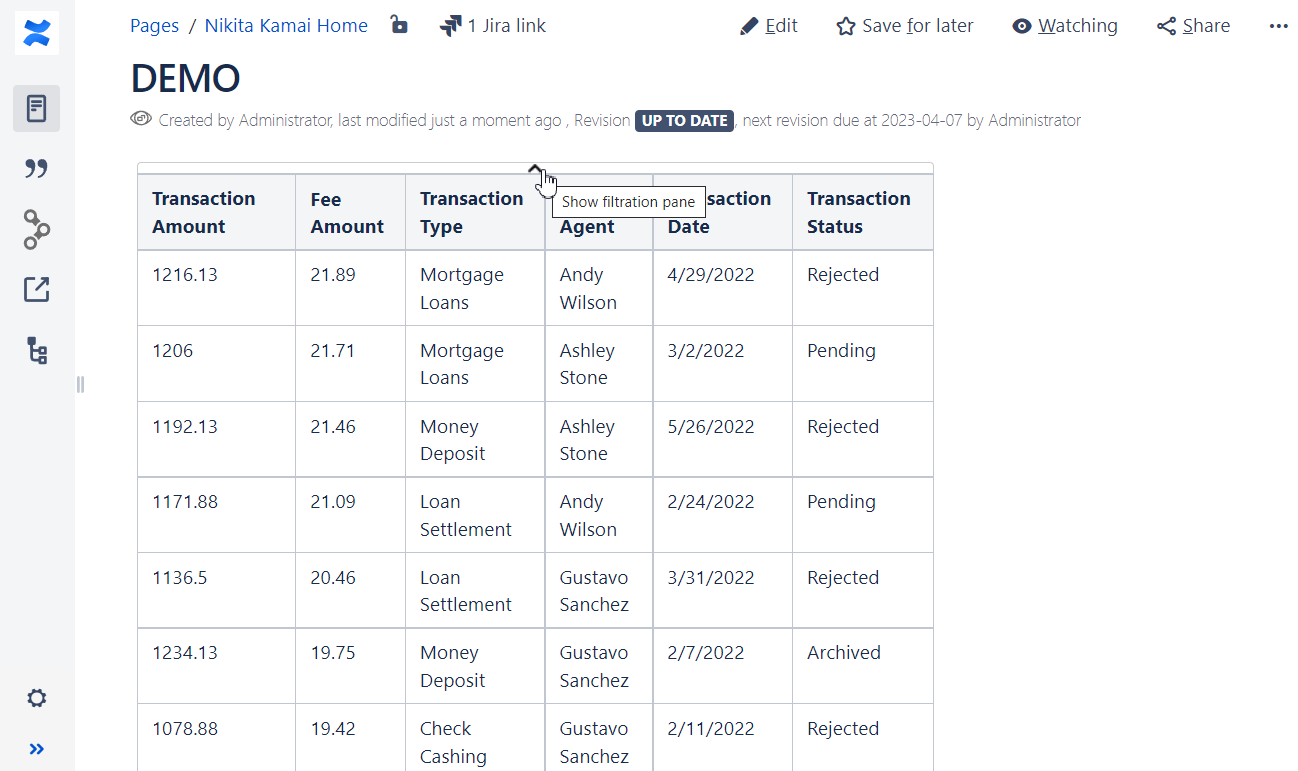Click the UP TO DATE revision badge
Screen dimensions: 1298x771
coord(684,121)
